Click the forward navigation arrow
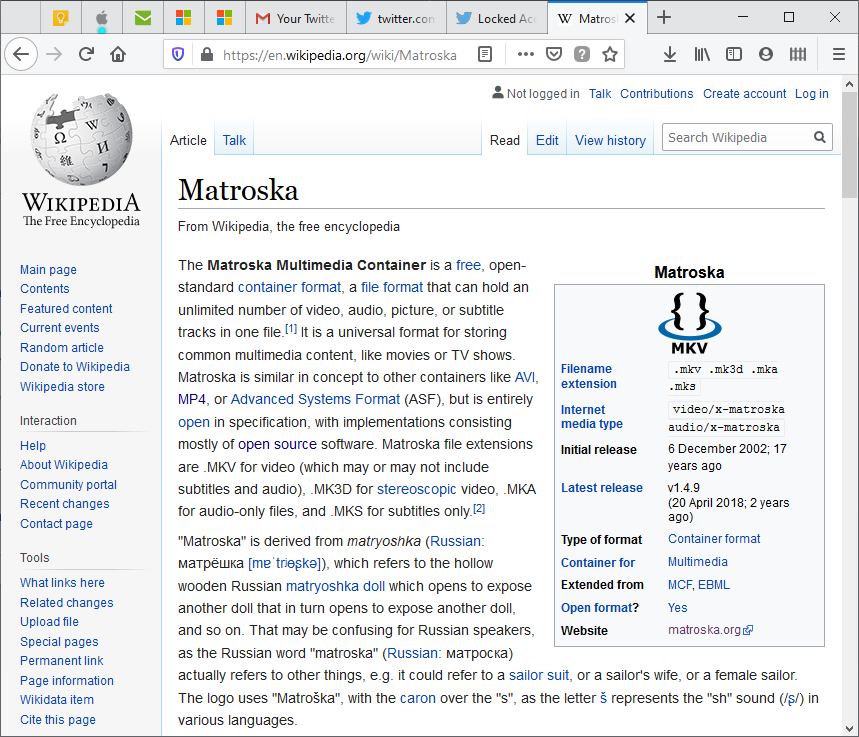The width and height of the screenshot is (859, 737). tap(54, 54)
